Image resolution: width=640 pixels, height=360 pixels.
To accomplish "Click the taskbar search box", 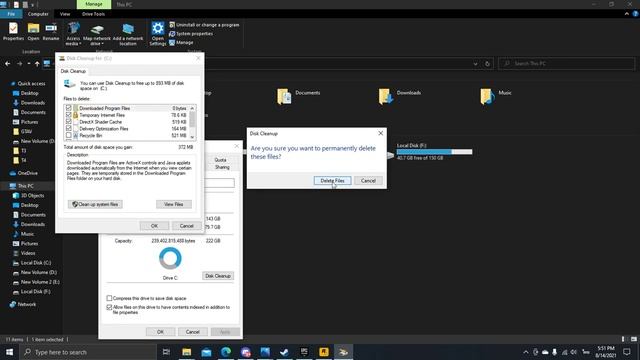I will [88, 352].
